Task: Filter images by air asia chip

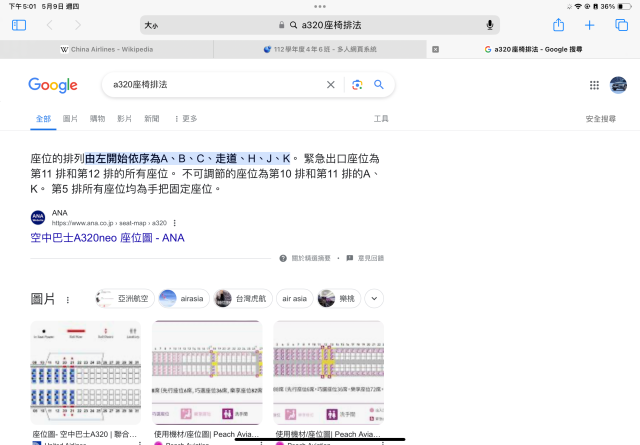Action: (294, 298)
